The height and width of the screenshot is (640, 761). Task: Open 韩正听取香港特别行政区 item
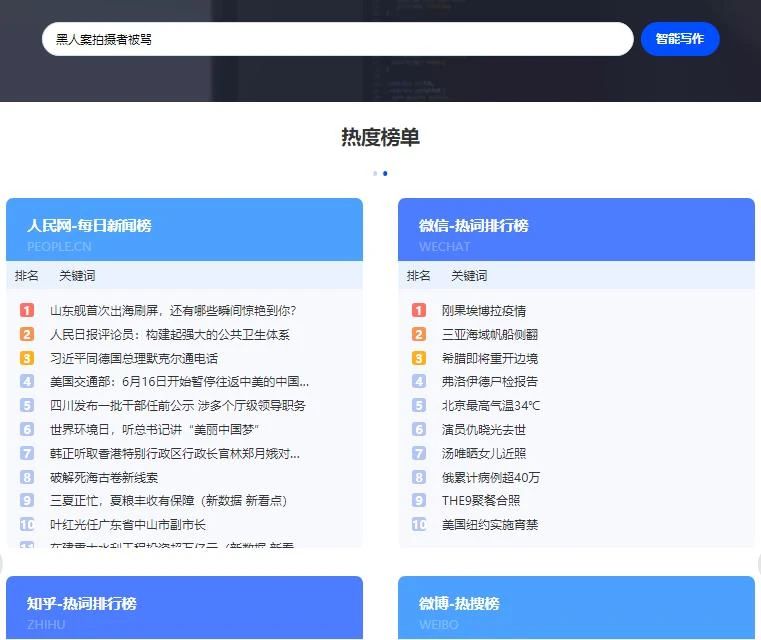coord(175,453)
